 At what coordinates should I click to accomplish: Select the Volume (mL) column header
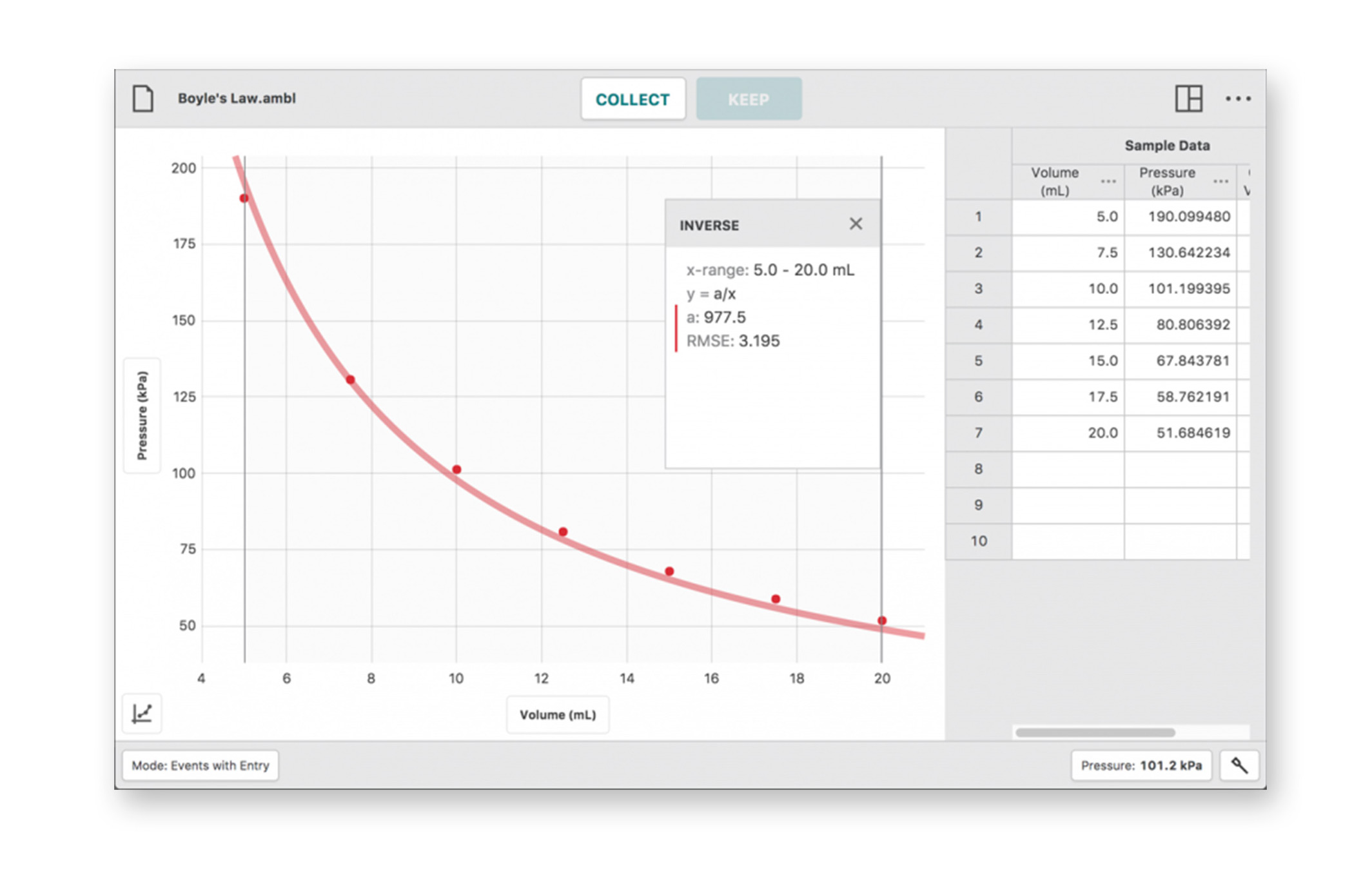coord(1068,182)
